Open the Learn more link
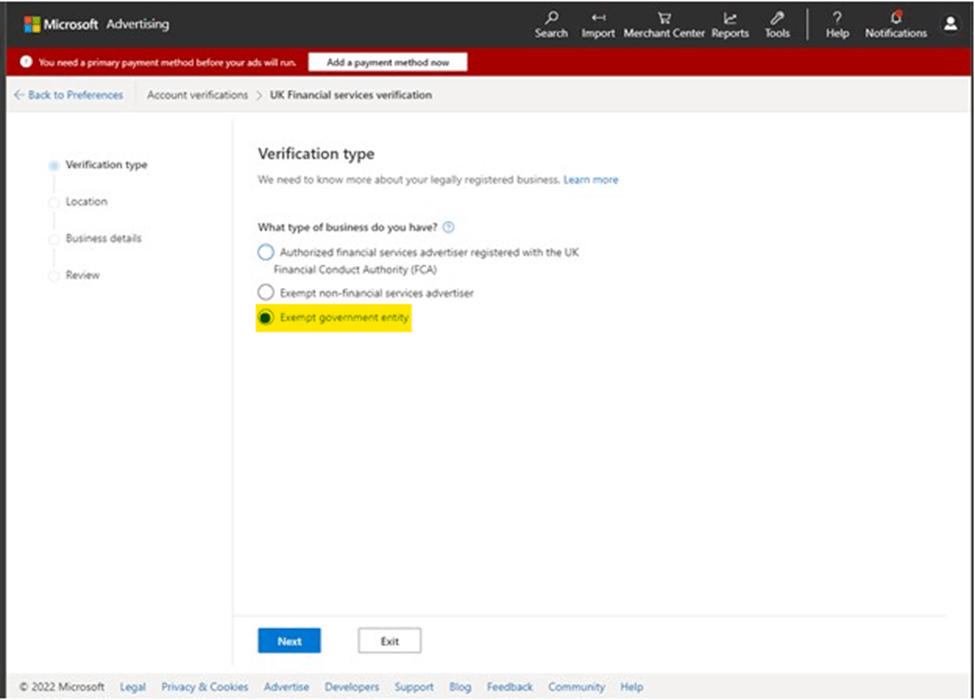The height and width of the screenshot is (700, 975). (591, 180)
